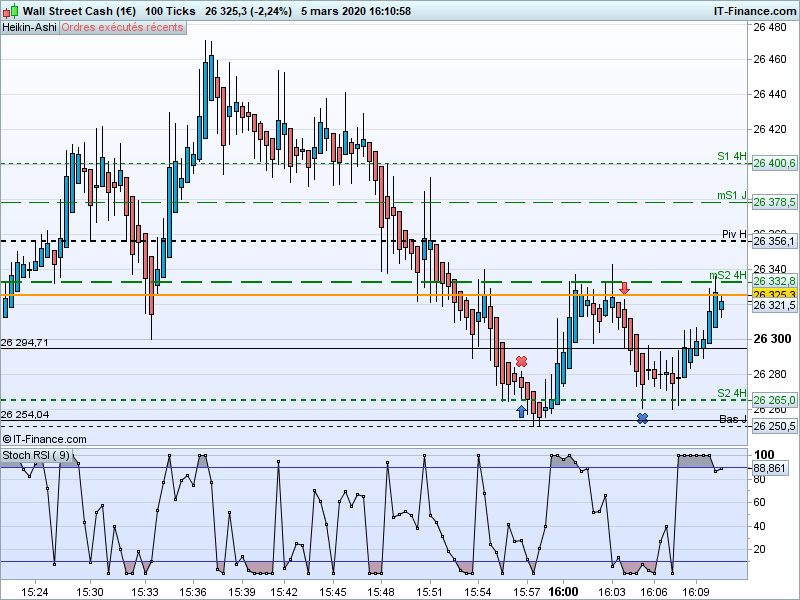Click the bold 16:00 time axis label
This screenshot has height=600, width=800.
point(563,592)
